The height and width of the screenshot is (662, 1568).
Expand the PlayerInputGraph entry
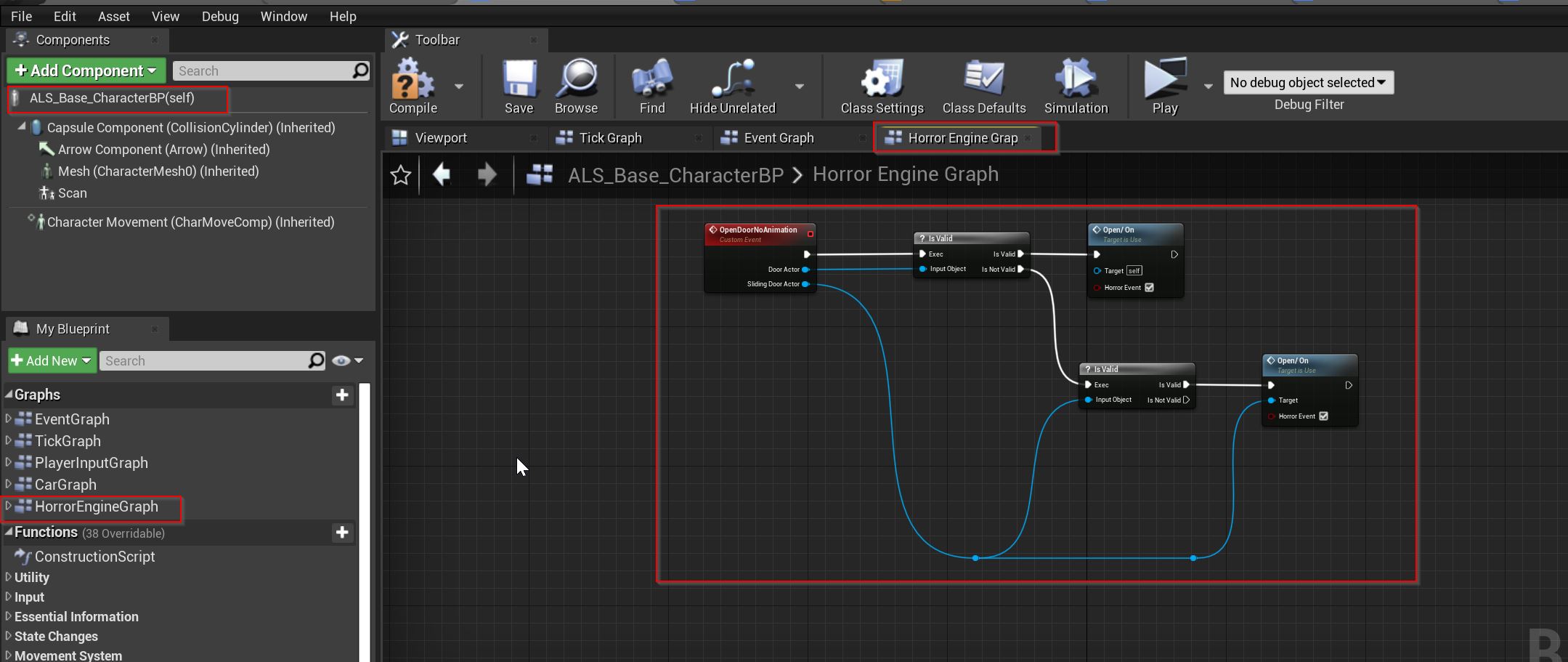click(x=9, y=462)
